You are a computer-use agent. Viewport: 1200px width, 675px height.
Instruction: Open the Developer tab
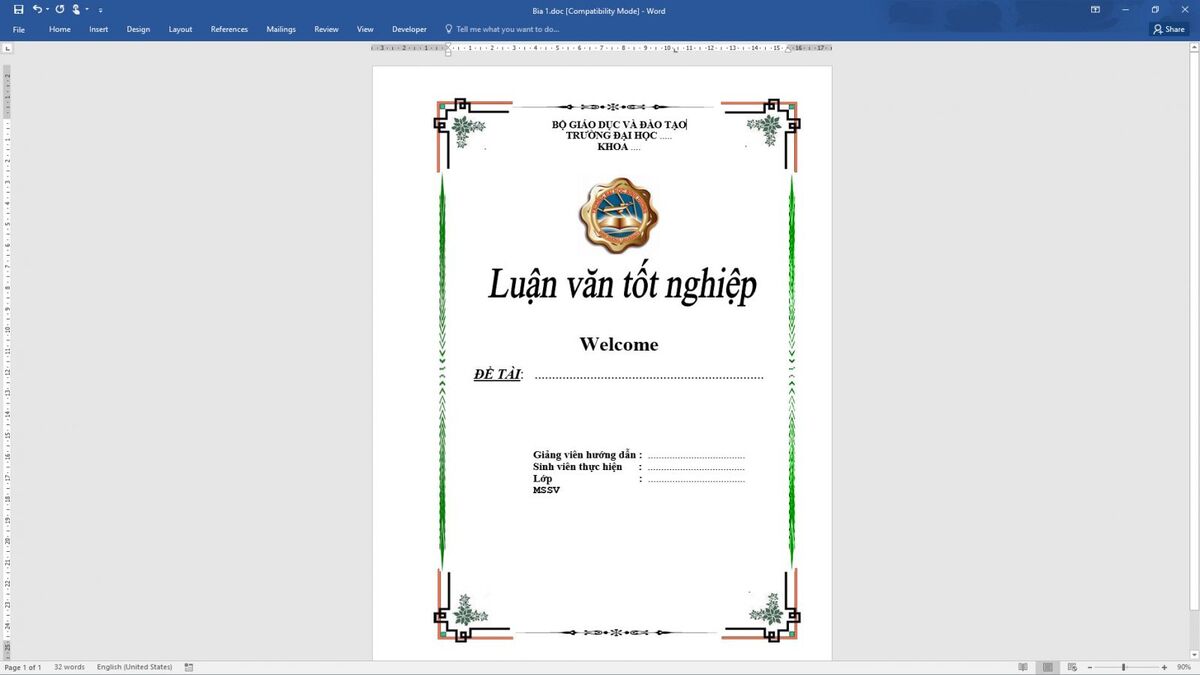(x=409, y=29)
